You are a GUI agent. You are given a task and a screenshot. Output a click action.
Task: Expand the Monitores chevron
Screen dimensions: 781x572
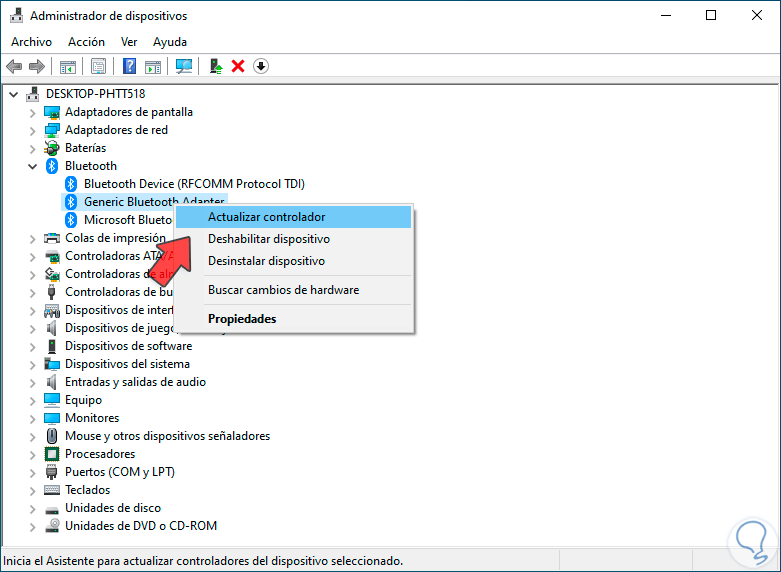coord(32,419)
